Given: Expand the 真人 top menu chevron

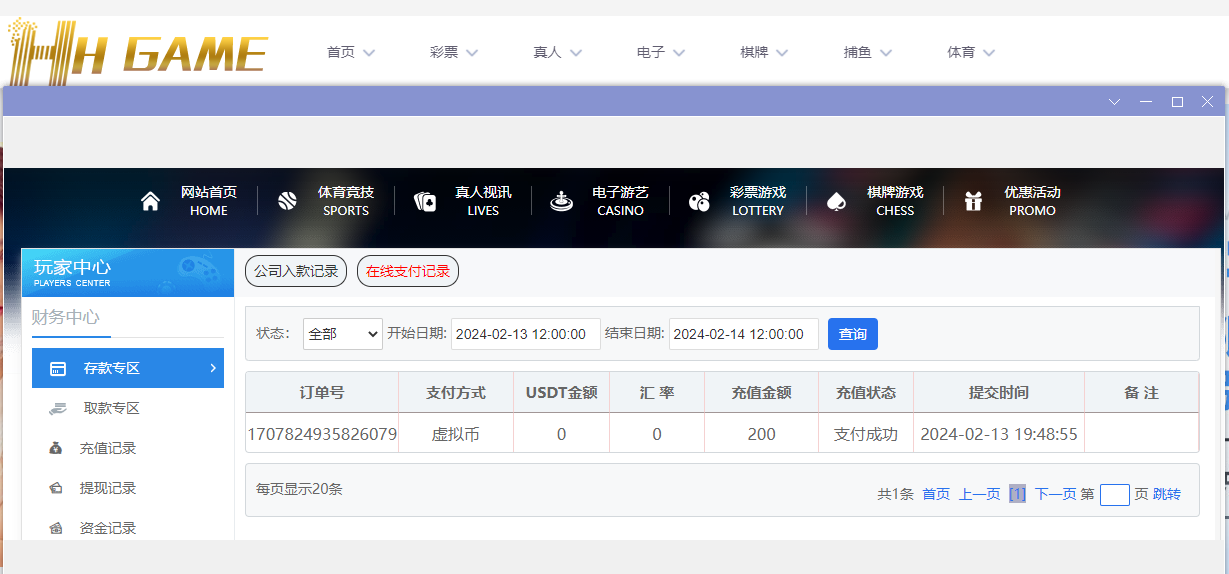Looking at the screenshot, I should 576,53.
